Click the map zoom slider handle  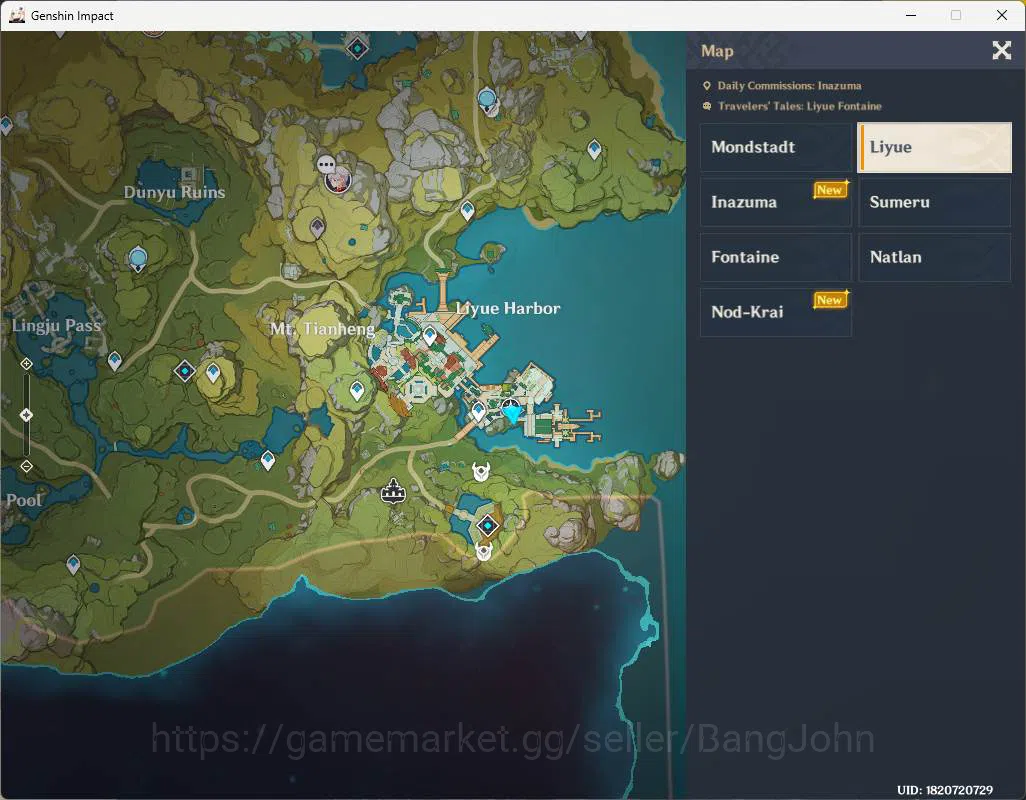pyautogui.click(x=26, y=415)
